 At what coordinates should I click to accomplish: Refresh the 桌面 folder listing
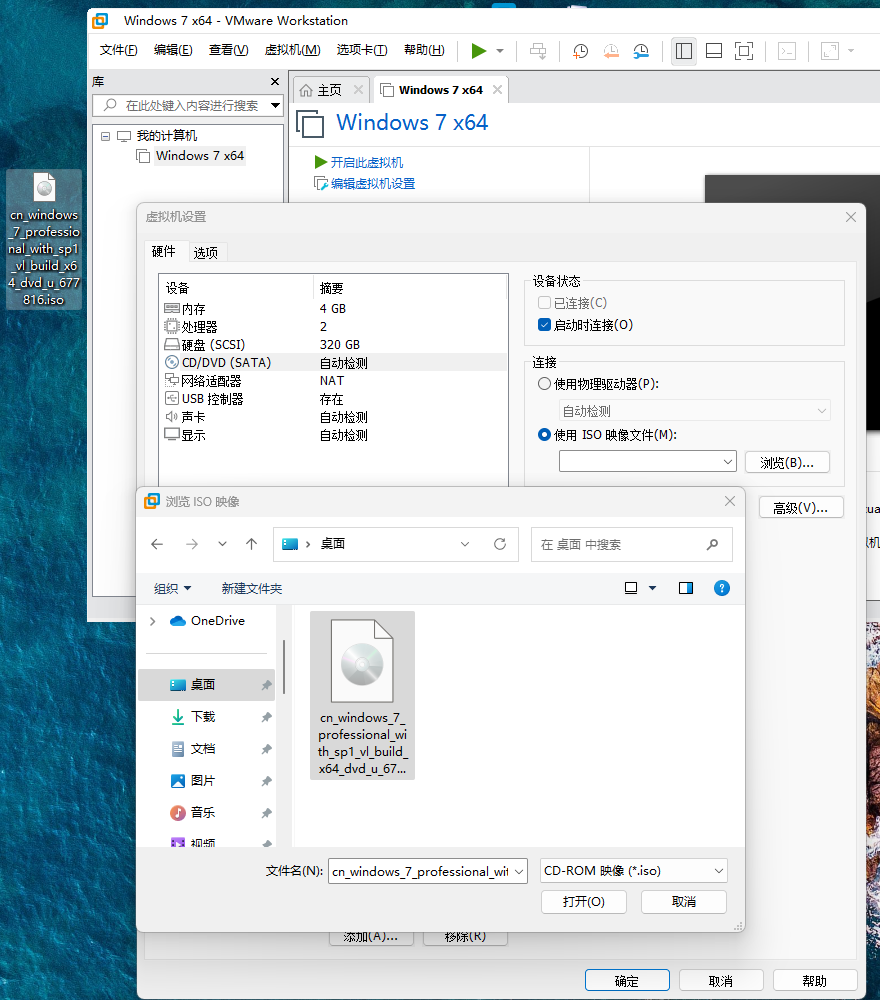coord(500,544)
